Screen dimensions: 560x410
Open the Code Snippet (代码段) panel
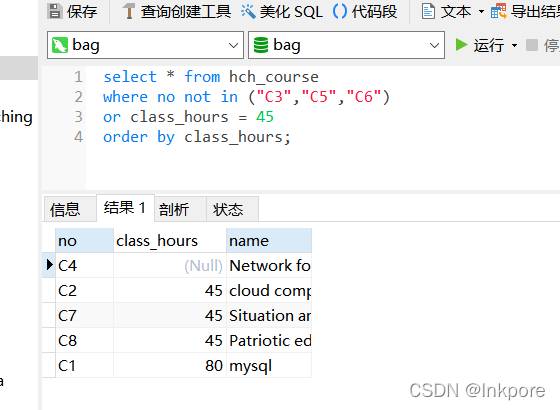coord(365,11)
